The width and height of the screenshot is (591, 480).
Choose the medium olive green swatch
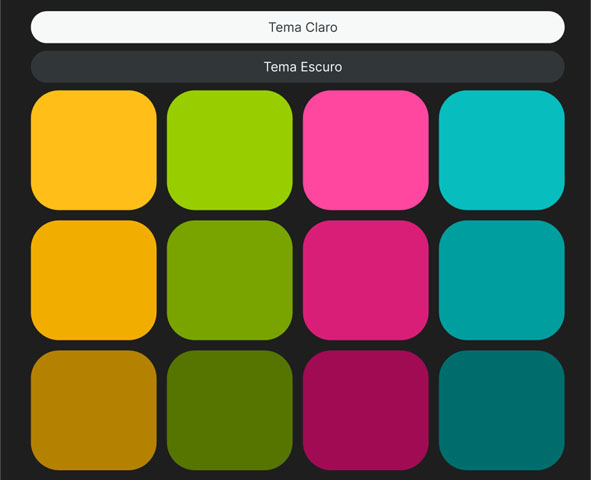click(230, 280)
